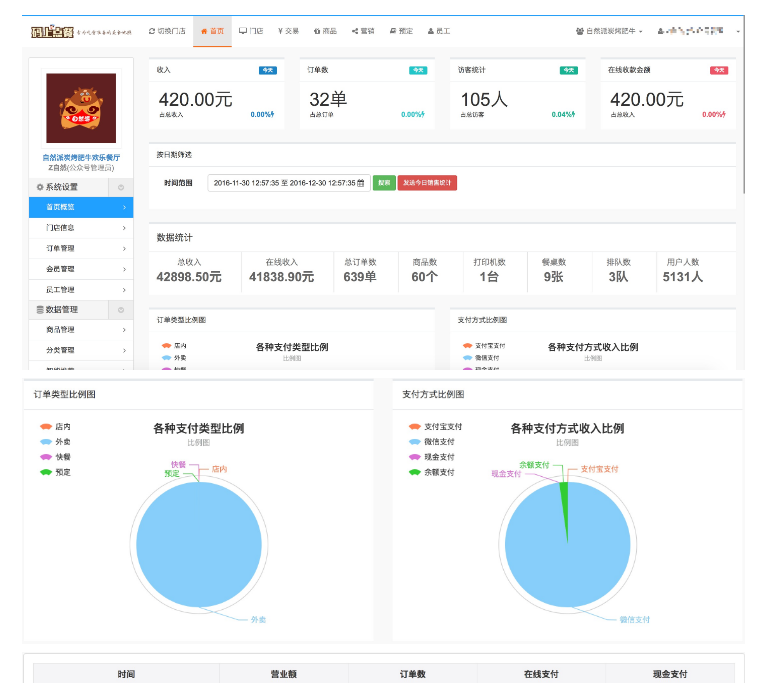Toggle 外卖 legend in the large order-type chart

pos(55,442)
